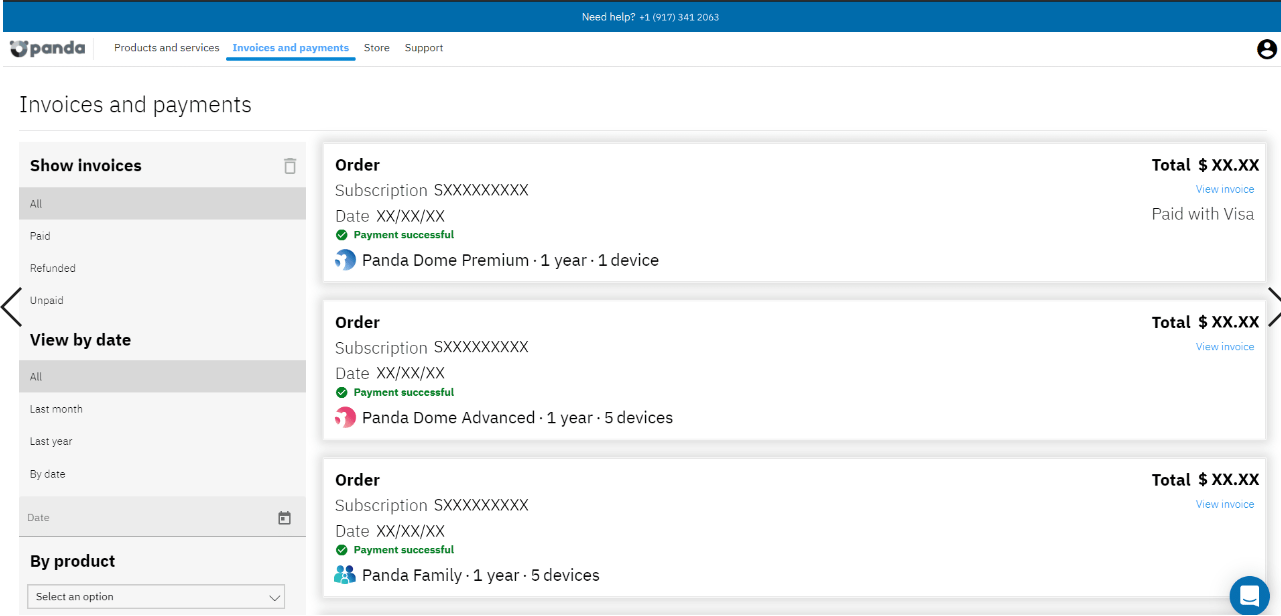Screen dimensions: 1281x616
Task: Choose the By date filter option
Action: click(162, 474)
